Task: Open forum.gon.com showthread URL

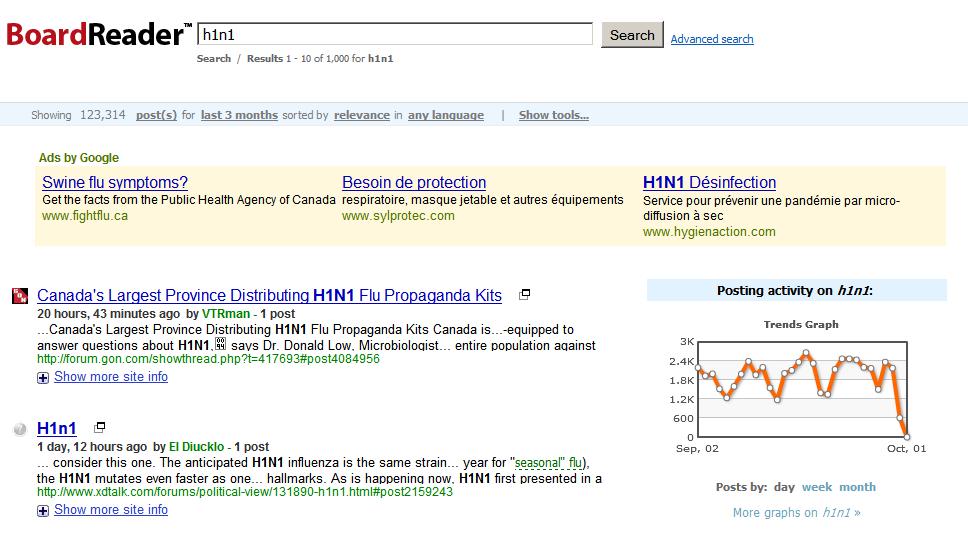Action: [208, 359]
